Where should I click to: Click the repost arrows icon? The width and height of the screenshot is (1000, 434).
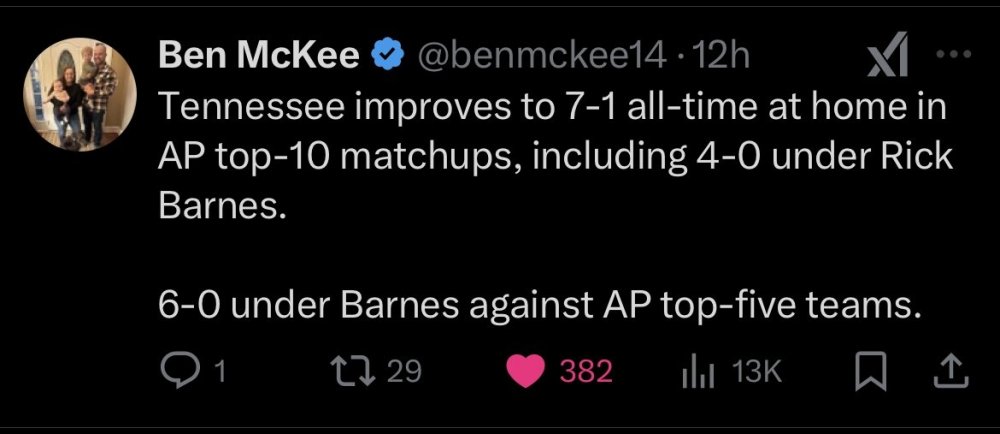357,371
